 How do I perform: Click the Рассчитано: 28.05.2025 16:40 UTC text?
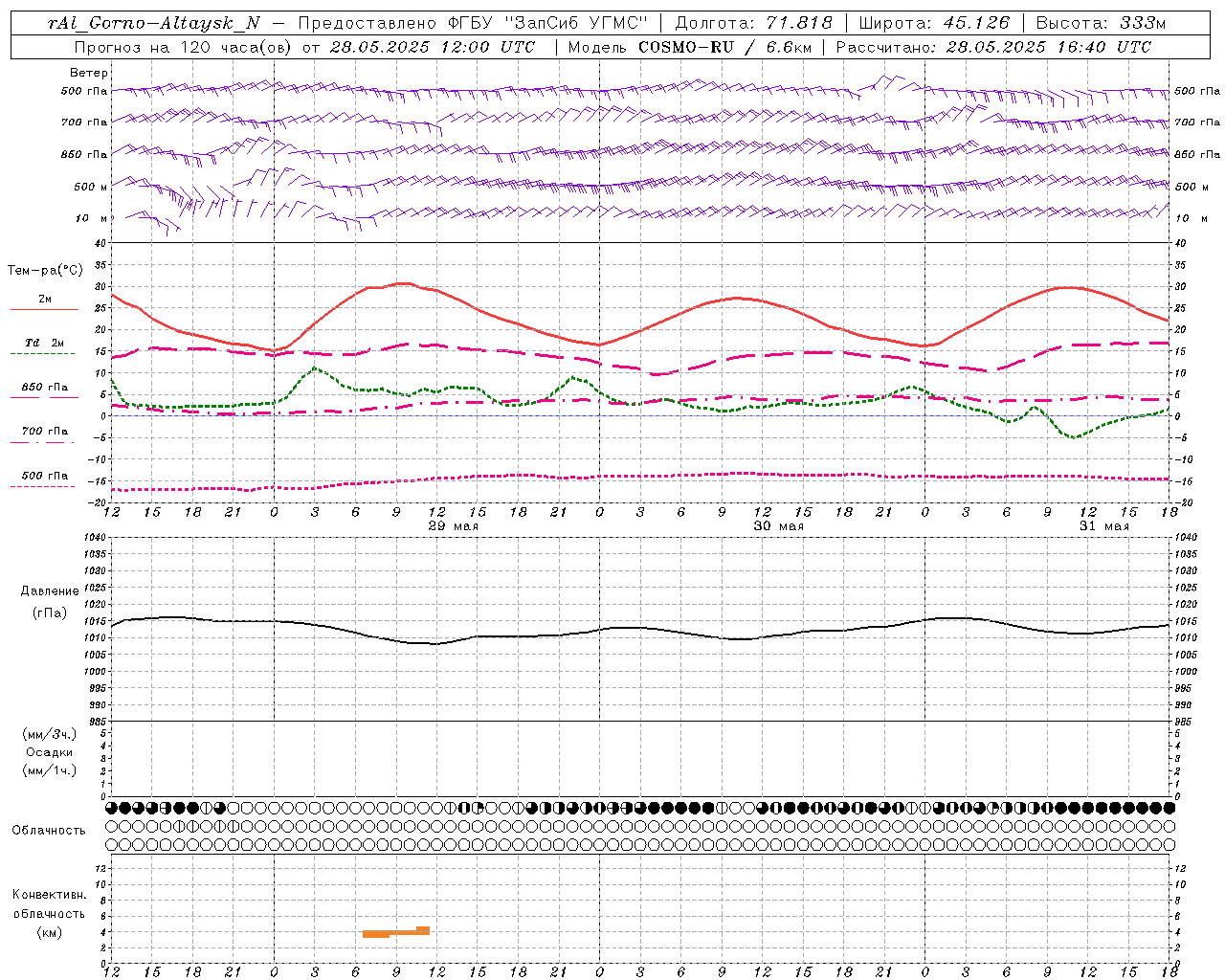click(993, 47)
